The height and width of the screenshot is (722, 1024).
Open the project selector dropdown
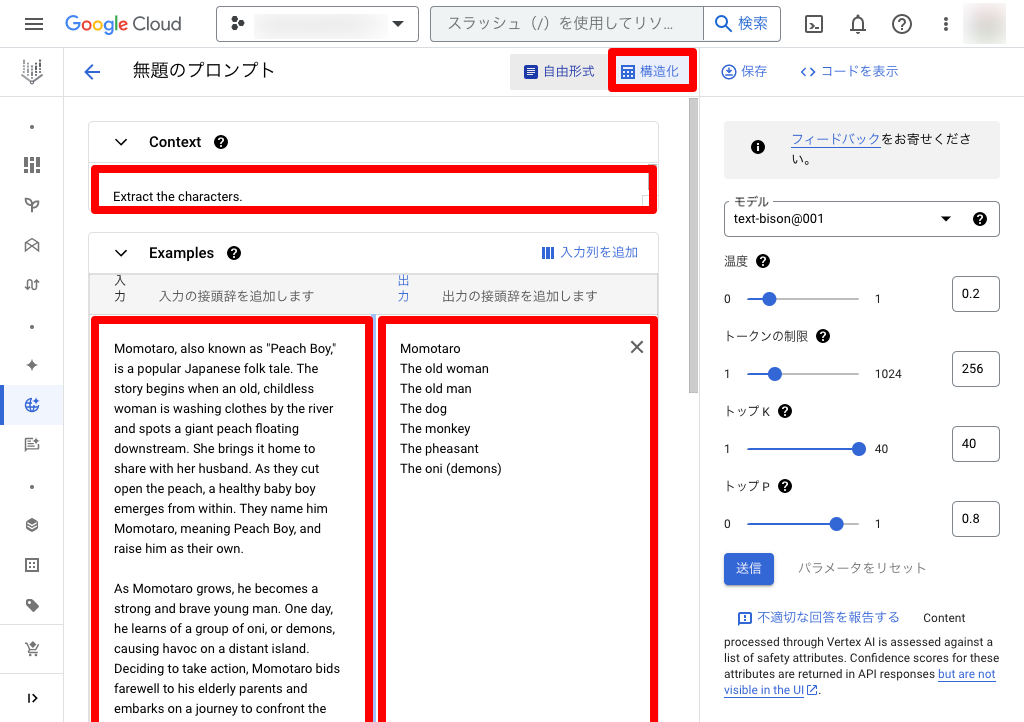pos(317,24)
